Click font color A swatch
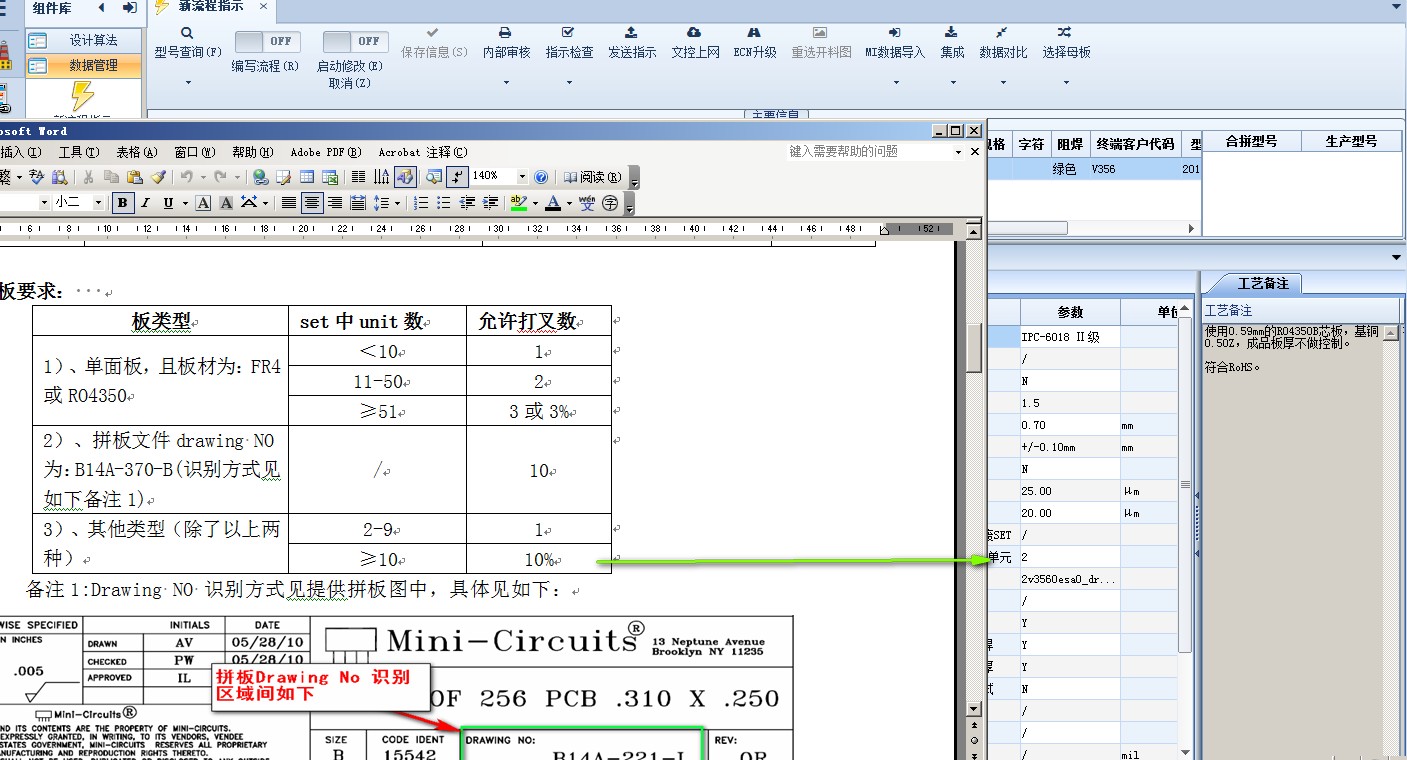Screen dimensions: 1407x760 pyautogui.click(x=553, y=203)
